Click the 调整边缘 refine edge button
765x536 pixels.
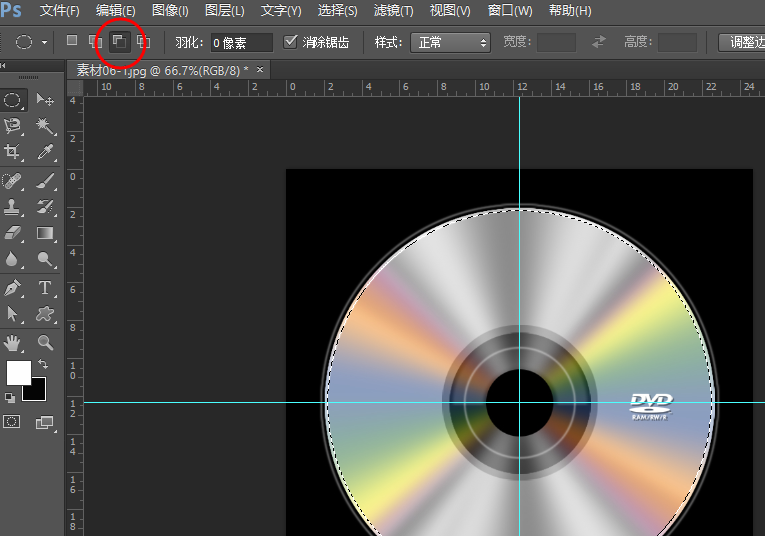[742, 42]
